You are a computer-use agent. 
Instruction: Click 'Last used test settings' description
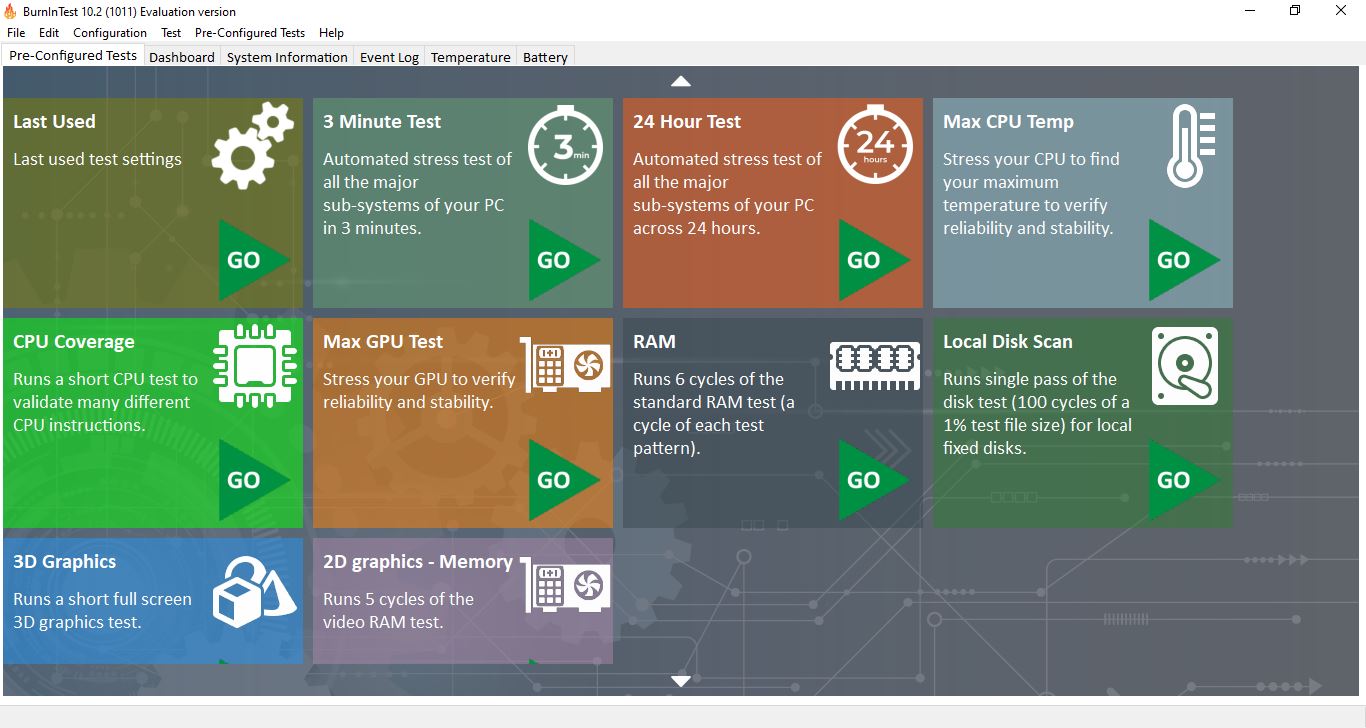tap(97, 159)
